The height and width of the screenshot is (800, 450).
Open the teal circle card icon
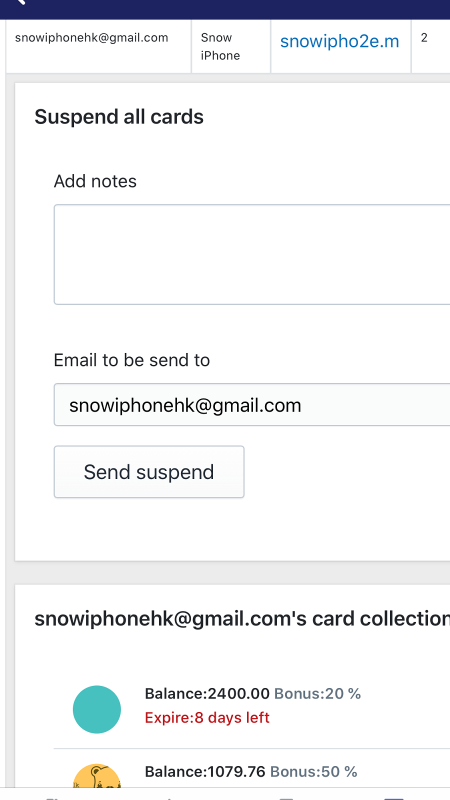click(x=97, y=709)
